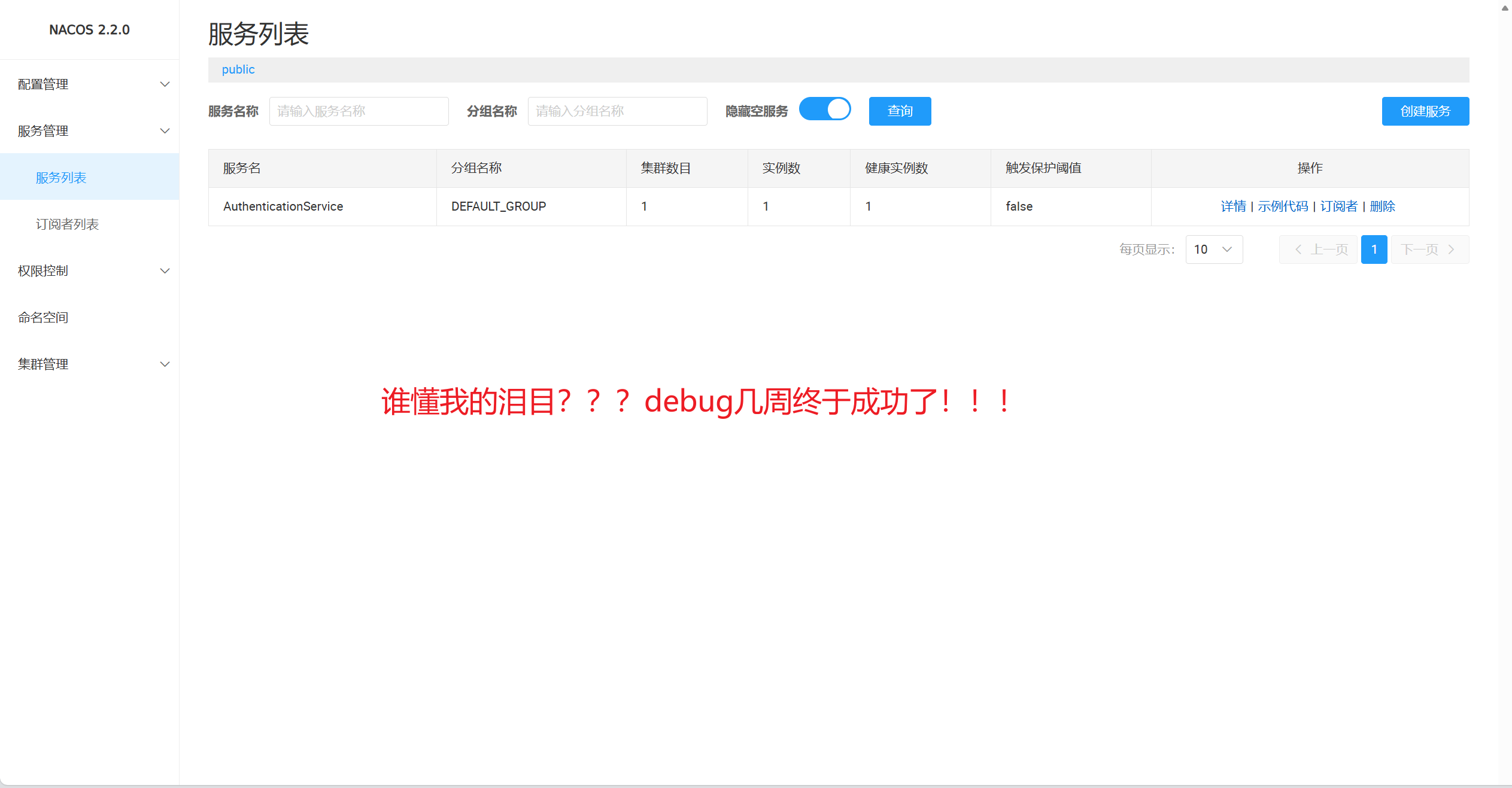This screenshot has width=1512, height=788.
Task: Open 示例代码 for AuthenticationService
Action: click(1283, 206)
